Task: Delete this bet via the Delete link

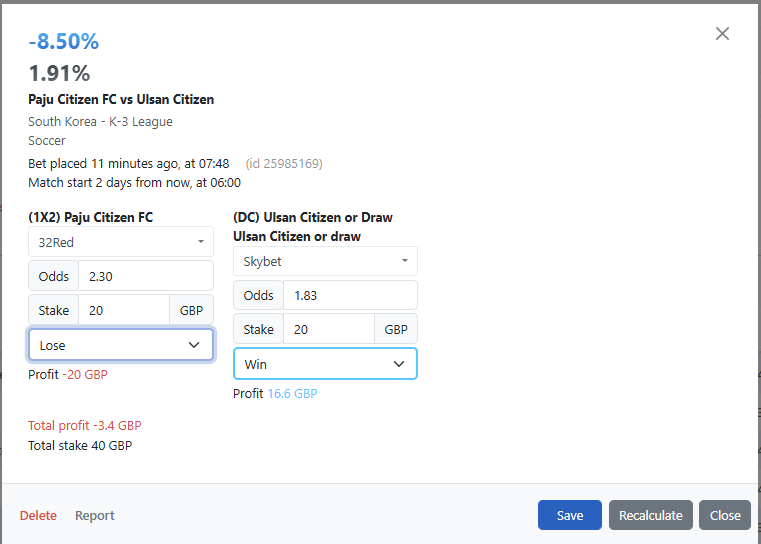Action: (x=38, y=515)
